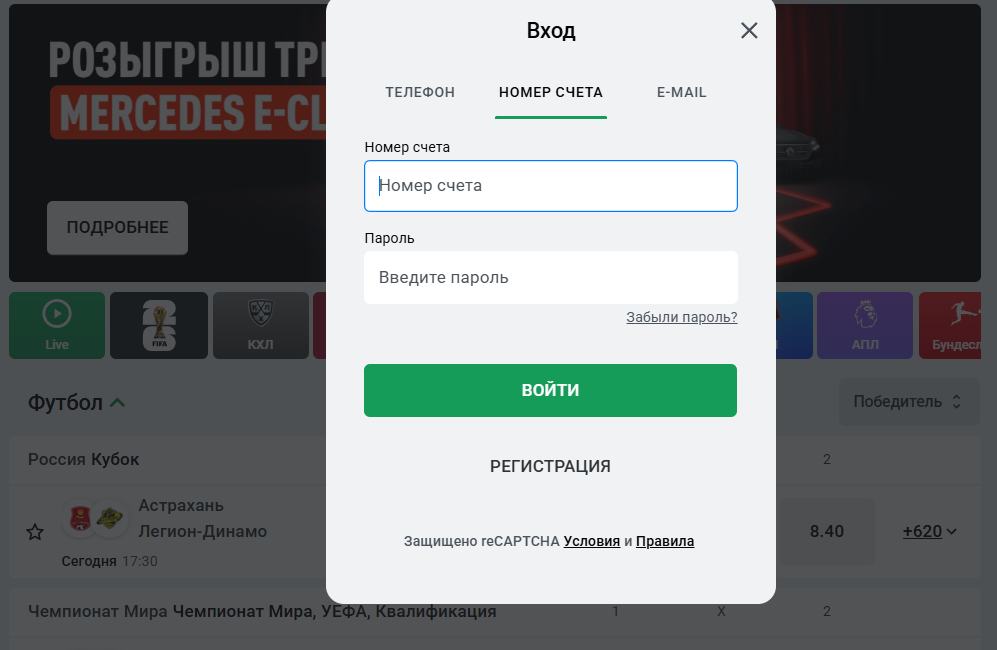The width and height of the screenshot is (997, 650).
Task: Open the АПЛ Premier League tile
Action: (x=864, y=325)
